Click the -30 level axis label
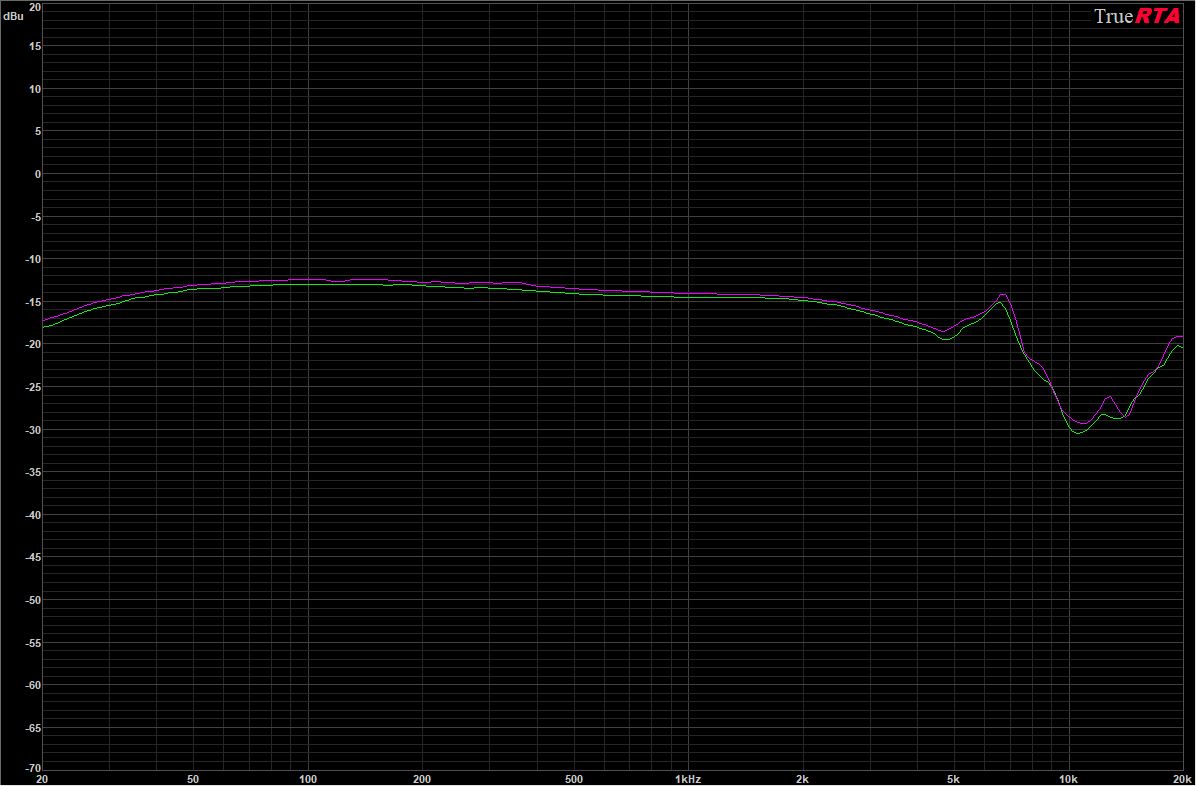This screenshot has height=786, width=1196. (x=33, y=430)
